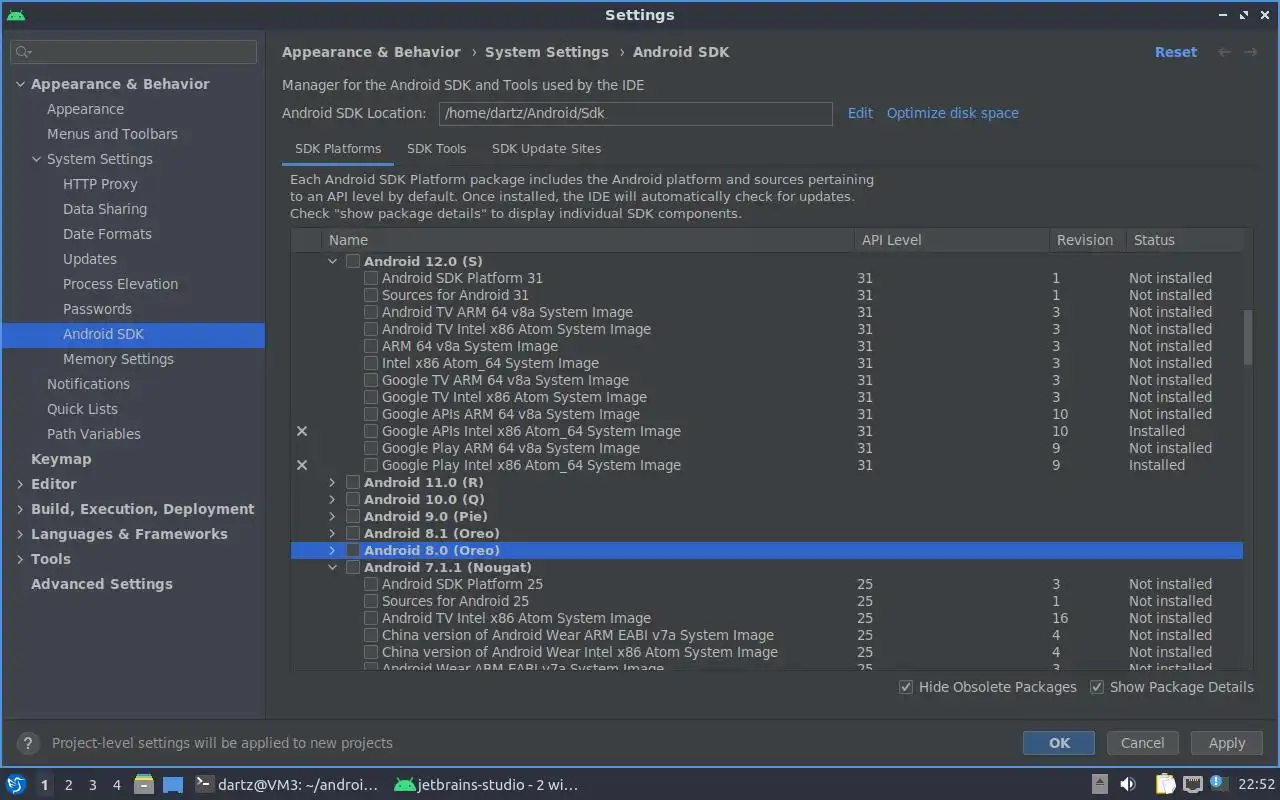Sort by the Revision column header

[1087, 240]
